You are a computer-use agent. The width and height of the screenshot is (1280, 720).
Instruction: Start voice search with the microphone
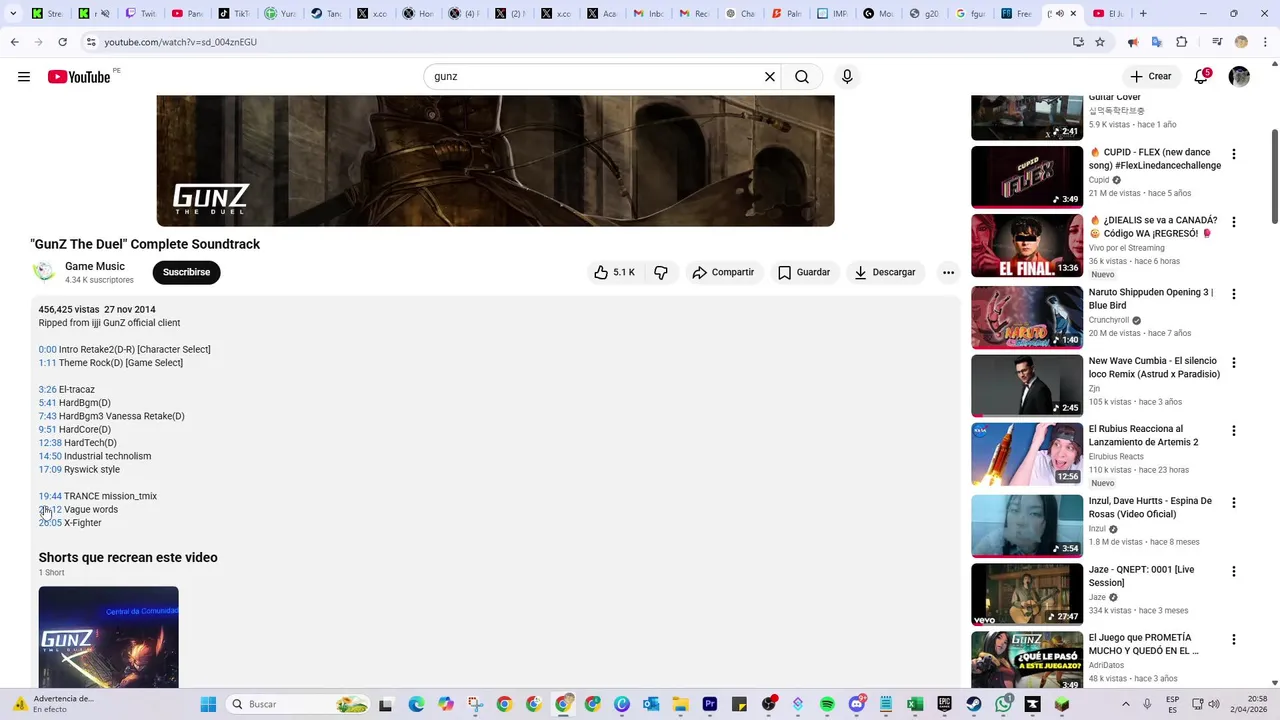[847, 77]
